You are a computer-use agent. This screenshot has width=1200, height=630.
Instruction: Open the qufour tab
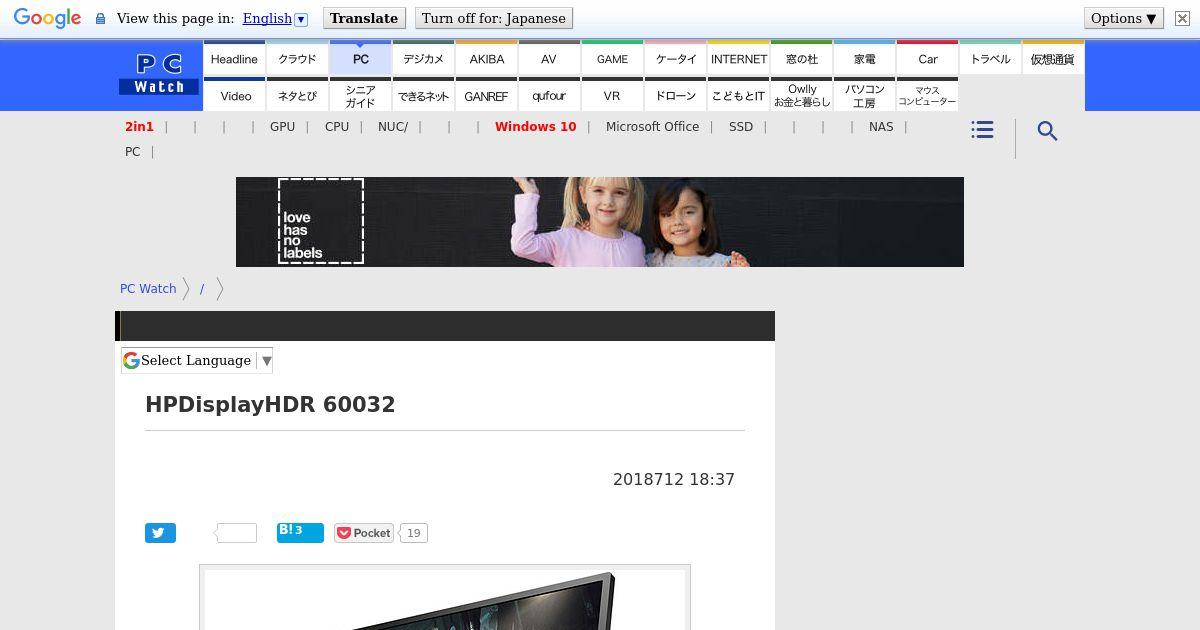tap(549, 95)
